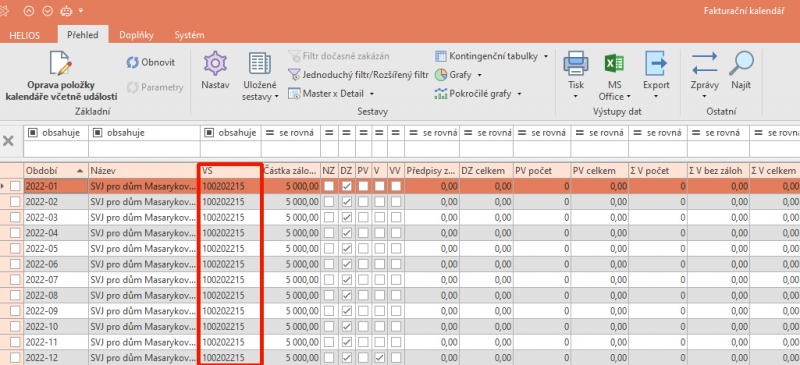Click contains operator icon for VS filter
Viewport: 800px width, 365px height.
209,133
